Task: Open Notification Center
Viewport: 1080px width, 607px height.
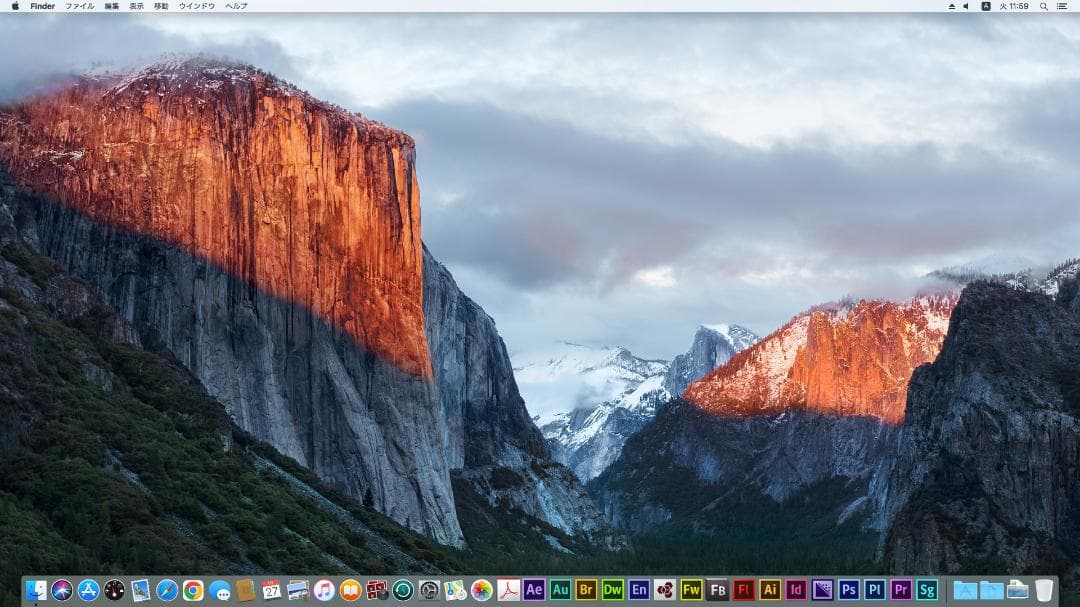Action: pos(1065,5)
